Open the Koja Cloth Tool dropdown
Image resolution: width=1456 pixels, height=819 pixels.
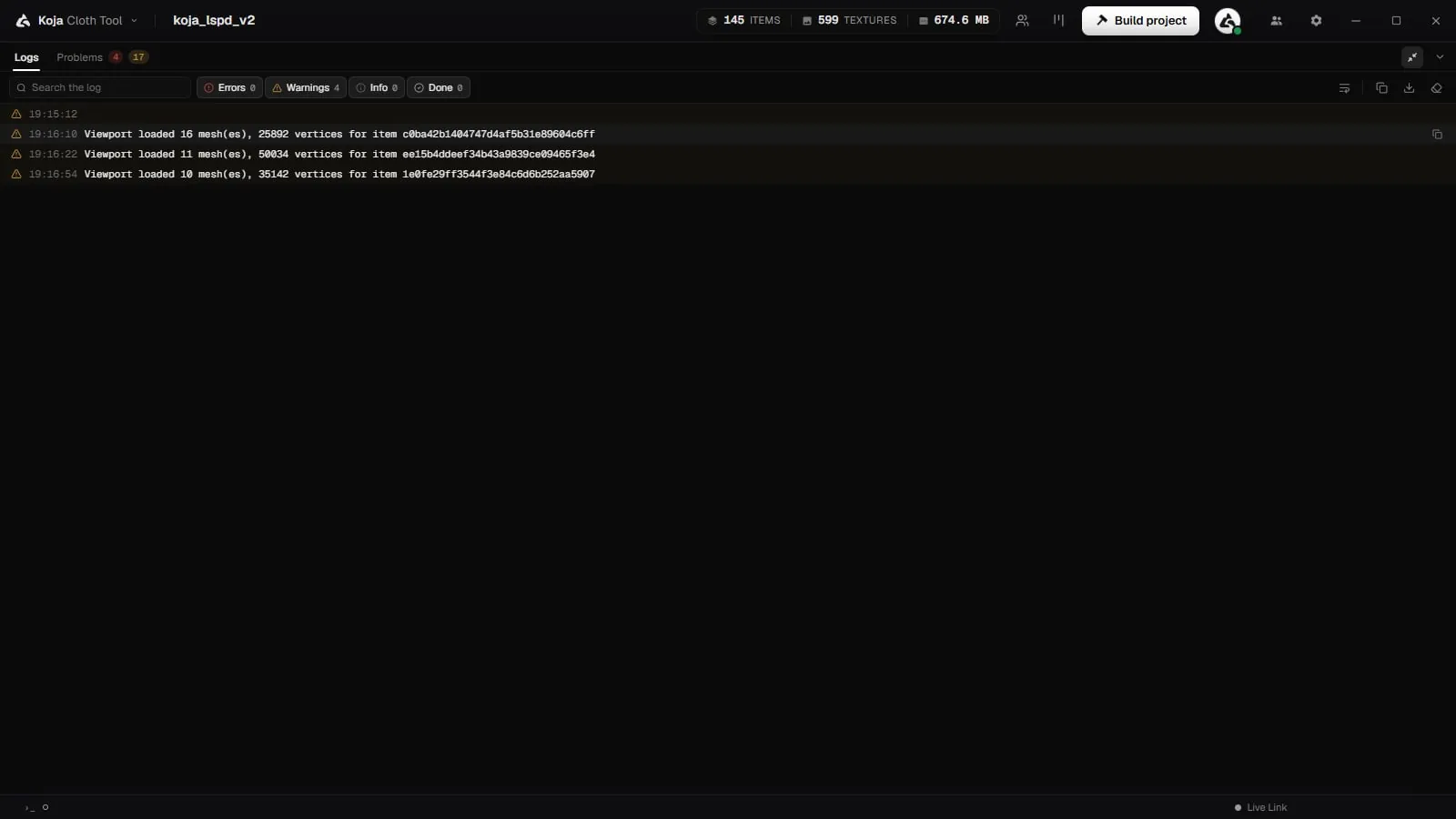88,20
